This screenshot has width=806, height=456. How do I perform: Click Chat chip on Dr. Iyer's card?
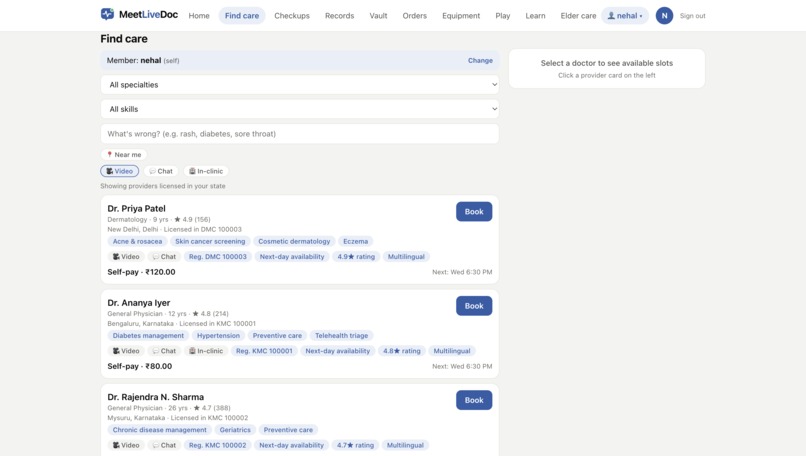point(164,351)
